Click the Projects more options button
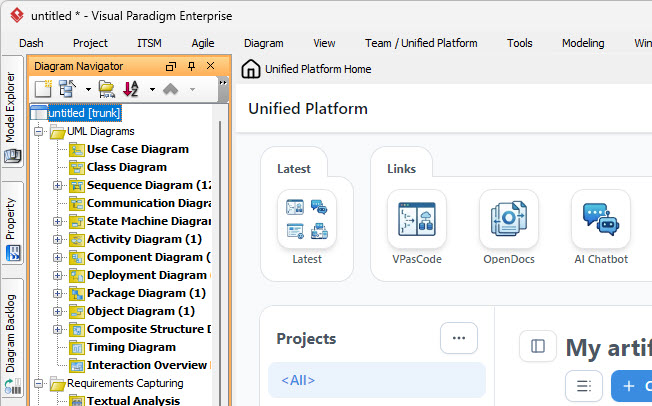This screenshot has height=406, width=652. tap(459, 338)
